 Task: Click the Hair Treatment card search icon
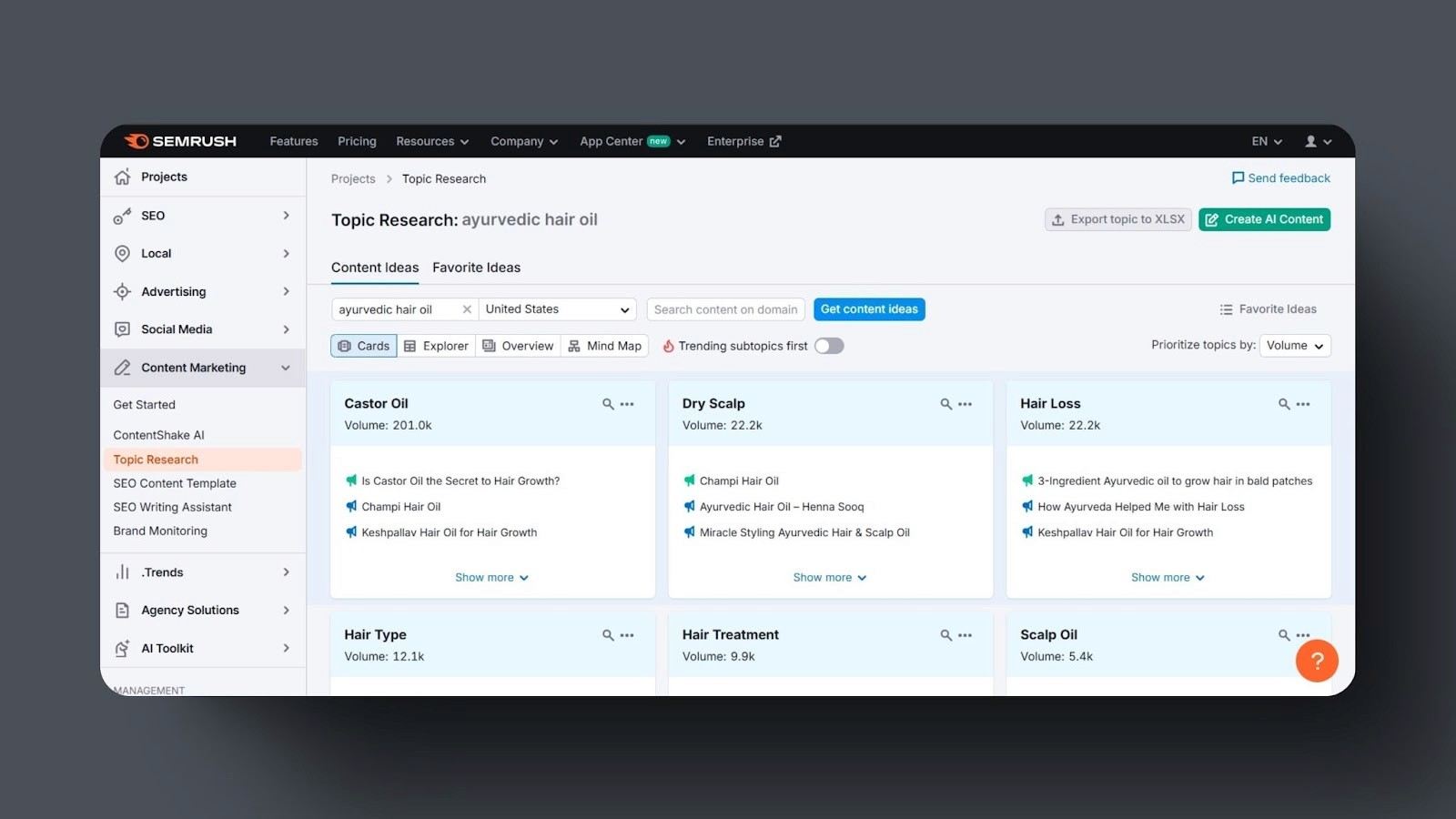946,635
